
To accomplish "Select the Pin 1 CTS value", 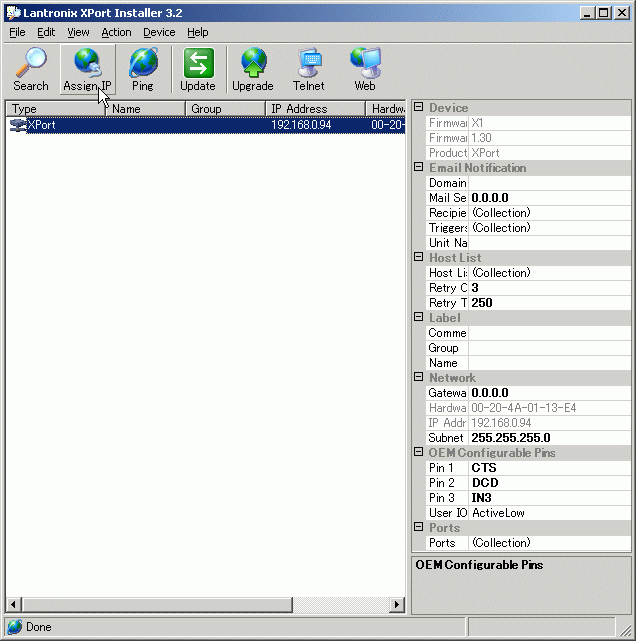I will (x=549, y=468).
